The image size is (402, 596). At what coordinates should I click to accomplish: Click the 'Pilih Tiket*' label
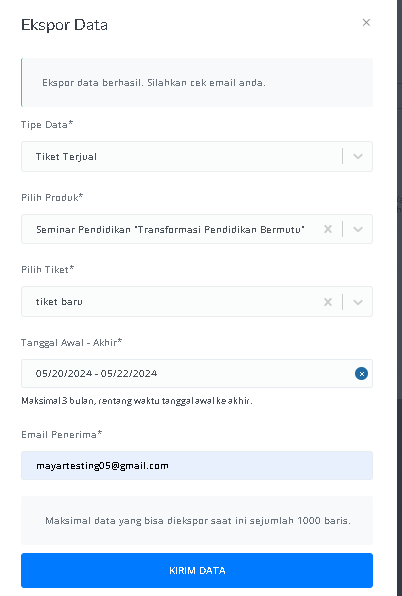tap(47, 269)
